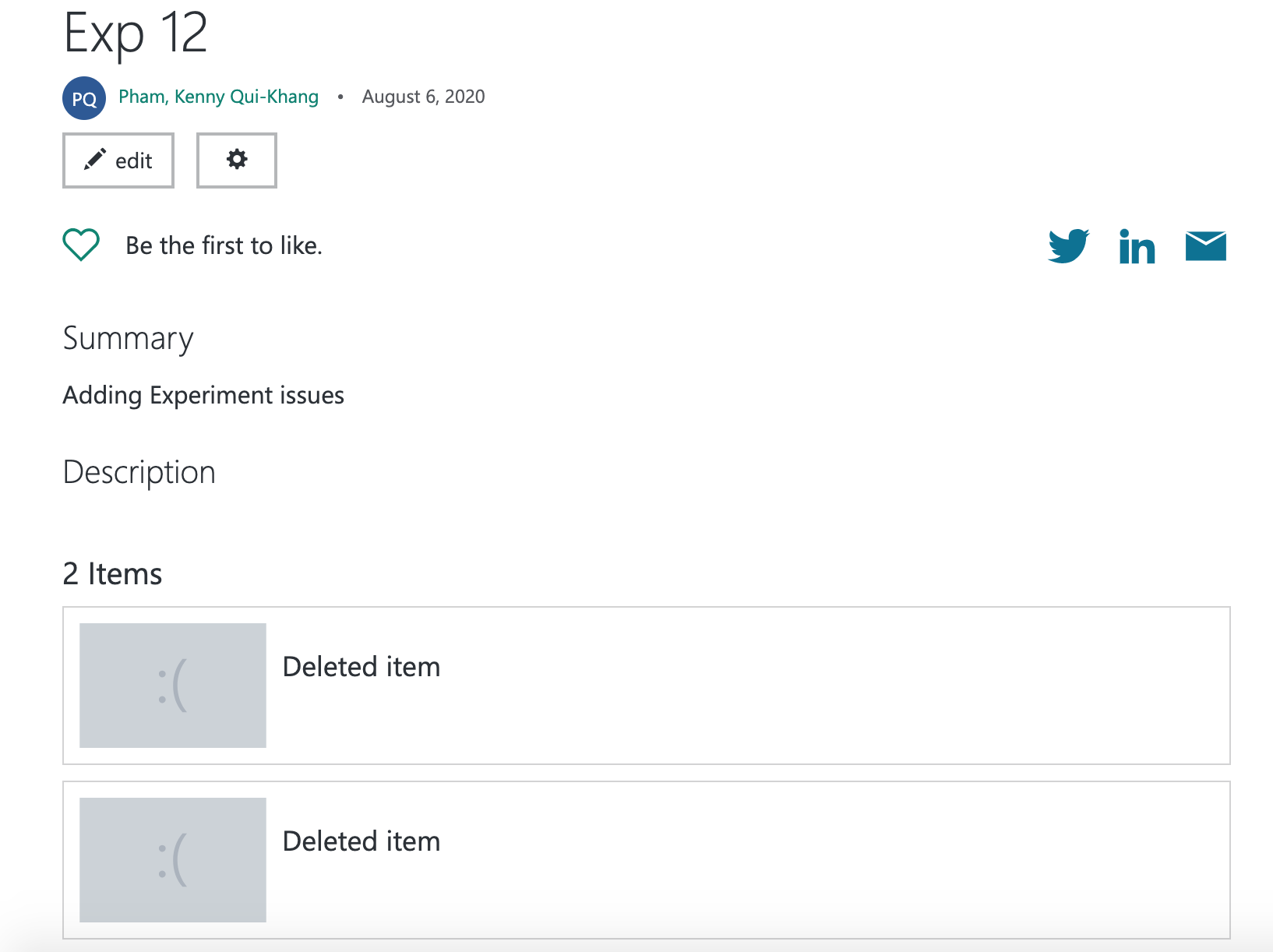1273x952 pixels.
Task: Click the second deleted item's thumbnail
Action: point(172,860)
